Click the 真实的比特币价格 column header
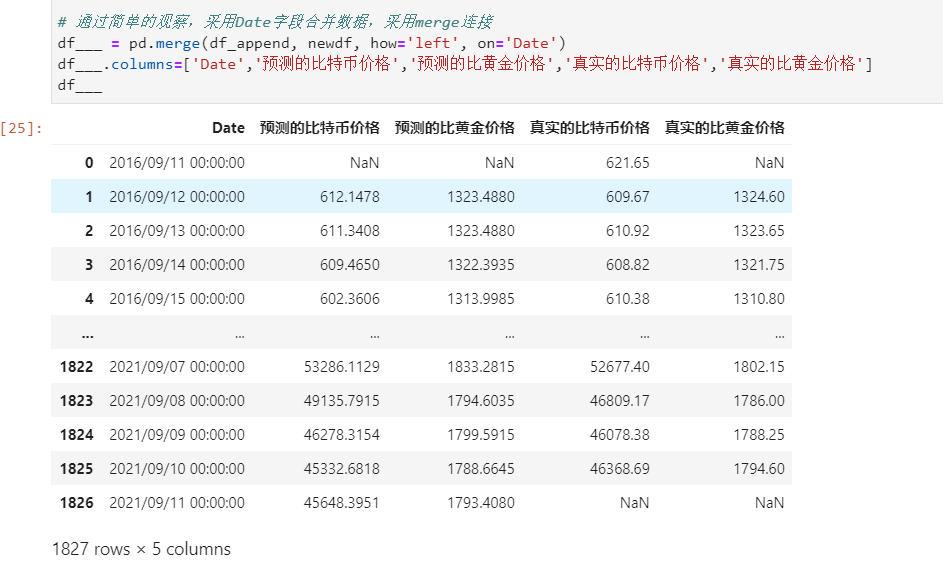Screen dimensions: 943x573 589,128
